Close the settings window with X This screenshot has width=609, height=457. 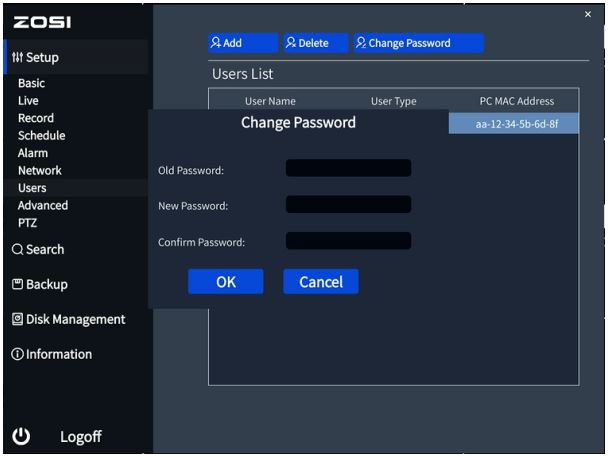[587, 14]
